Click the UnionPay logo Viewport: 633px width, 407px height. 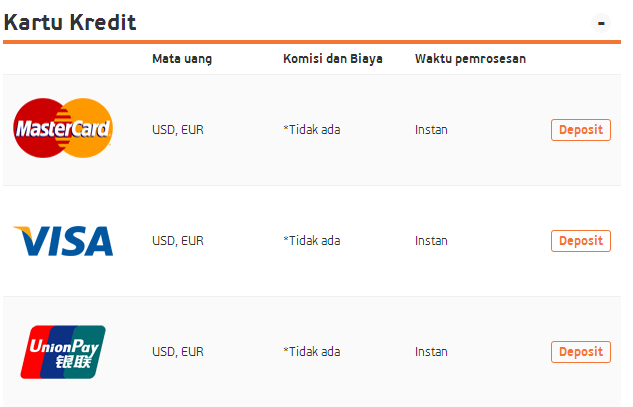pos(63,352)
